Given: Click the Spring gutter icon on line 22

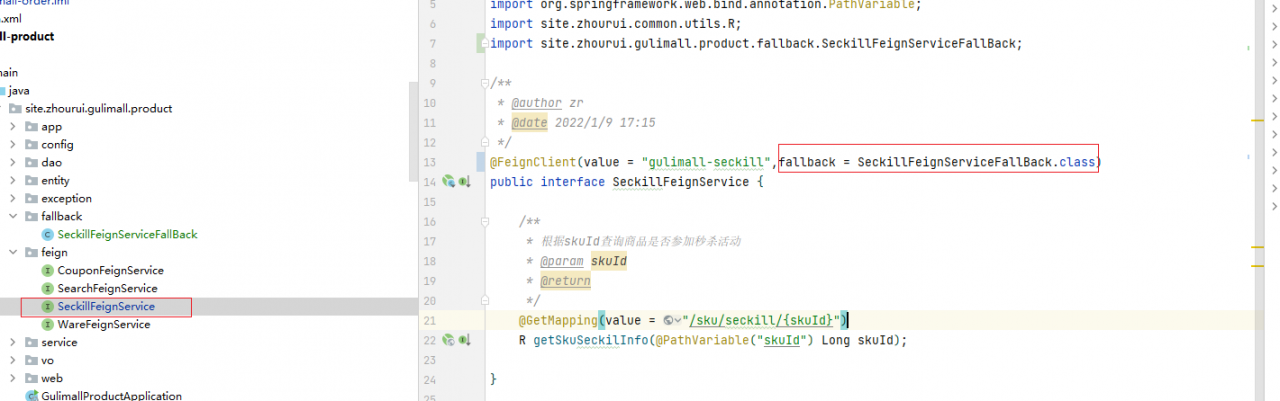Looking at the screenshot, I should pos(449,340).
